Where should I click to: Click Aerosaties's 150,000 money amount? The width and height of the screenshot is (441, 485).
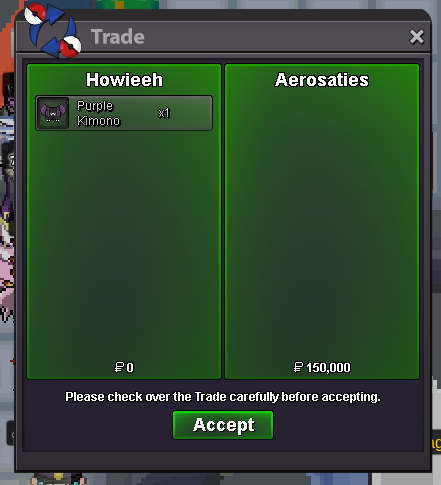pos(328,368)
